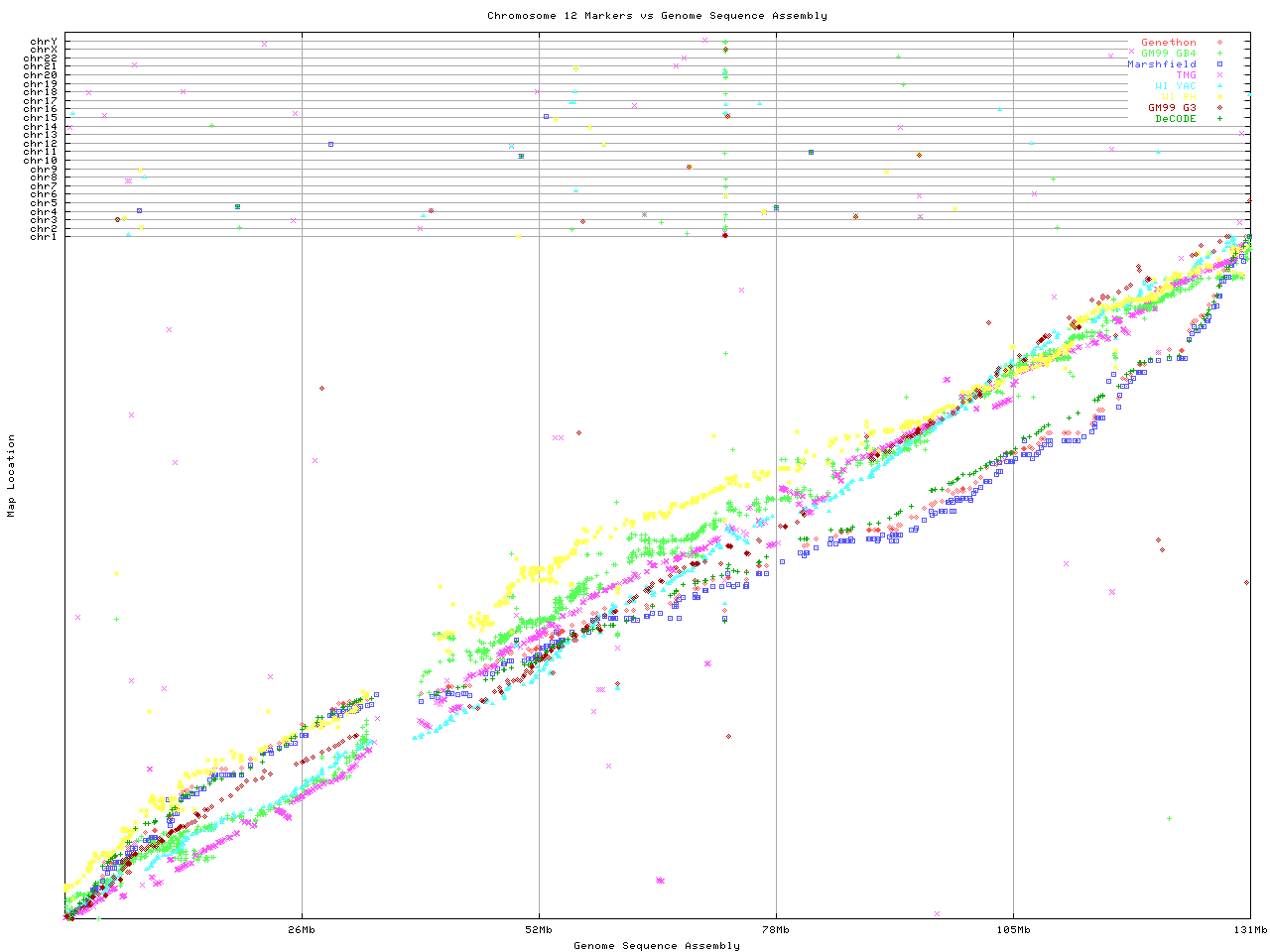
Task: Click the Marshfield square marker in legend
Action: coord(1219,64)
